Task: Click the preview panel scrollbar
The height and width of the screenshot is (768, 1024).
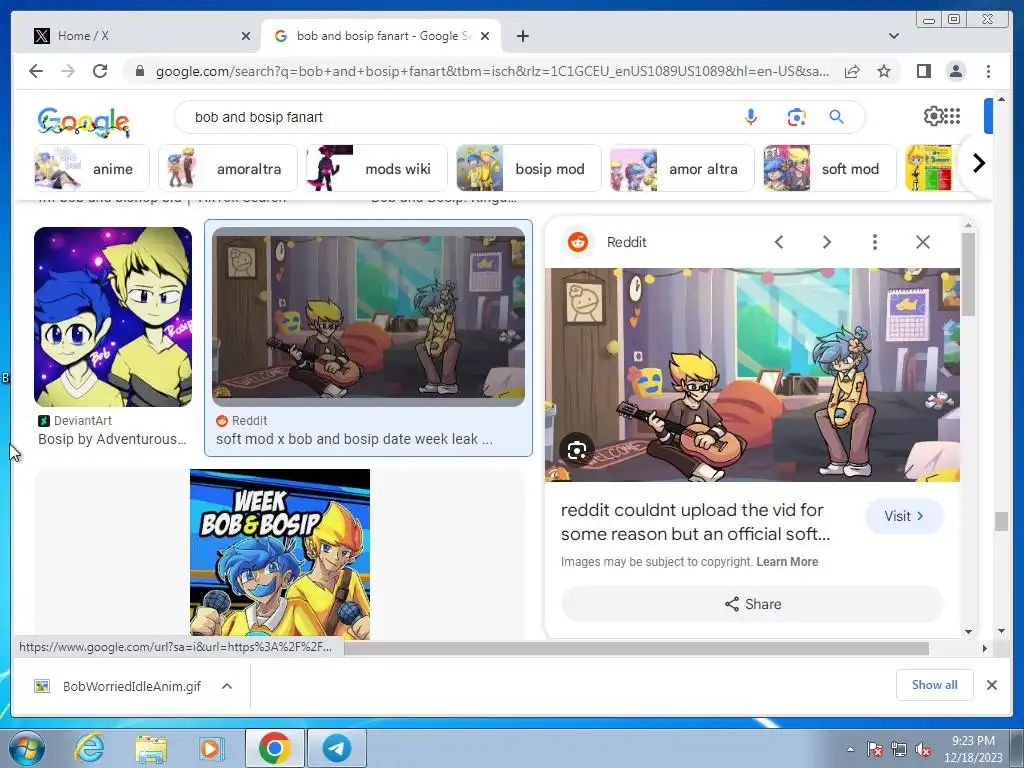Action: pos(968,274)
